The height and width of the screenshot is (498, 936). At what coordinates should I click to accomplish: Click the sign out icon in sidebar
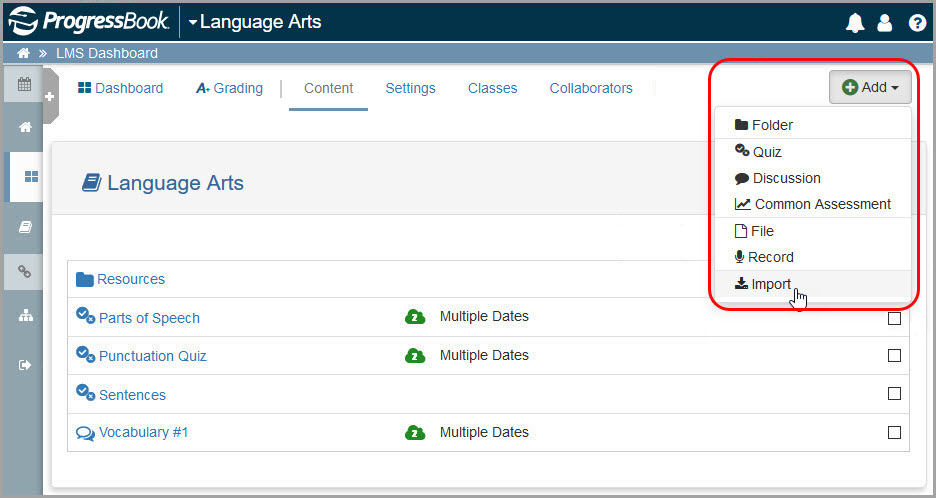point(25,365)
